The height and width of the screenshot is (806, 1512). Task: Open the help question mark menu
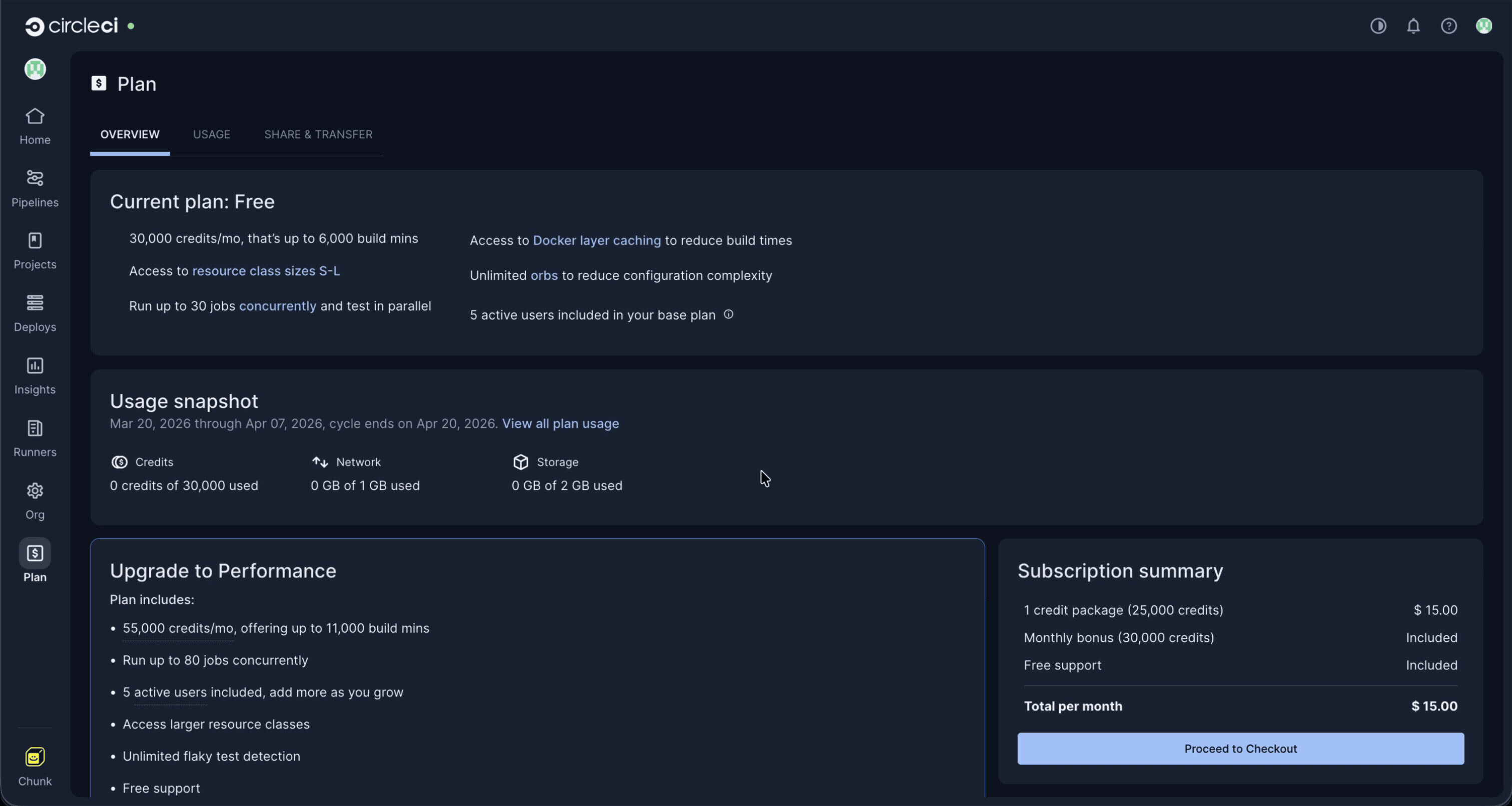pos(1448,26)
